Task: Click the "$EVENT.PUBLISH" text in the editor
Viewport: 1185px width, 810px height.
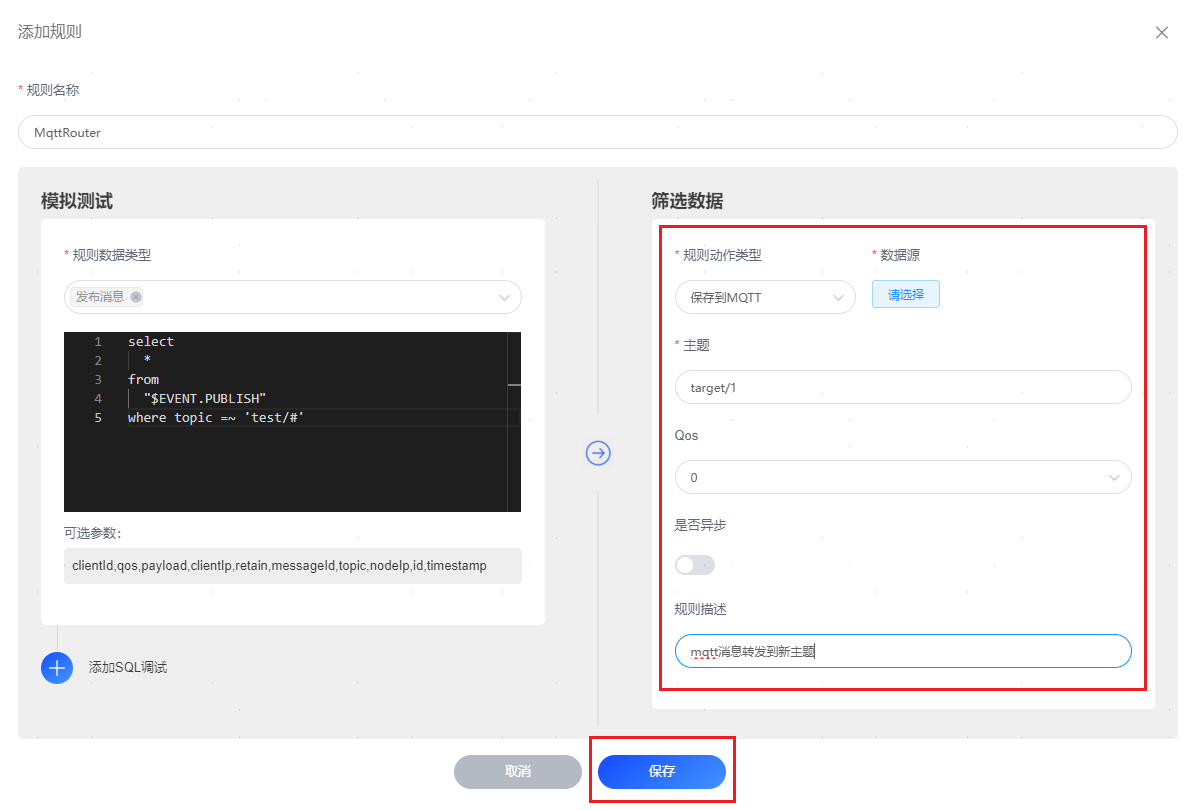Action: [x=205, y=398]
